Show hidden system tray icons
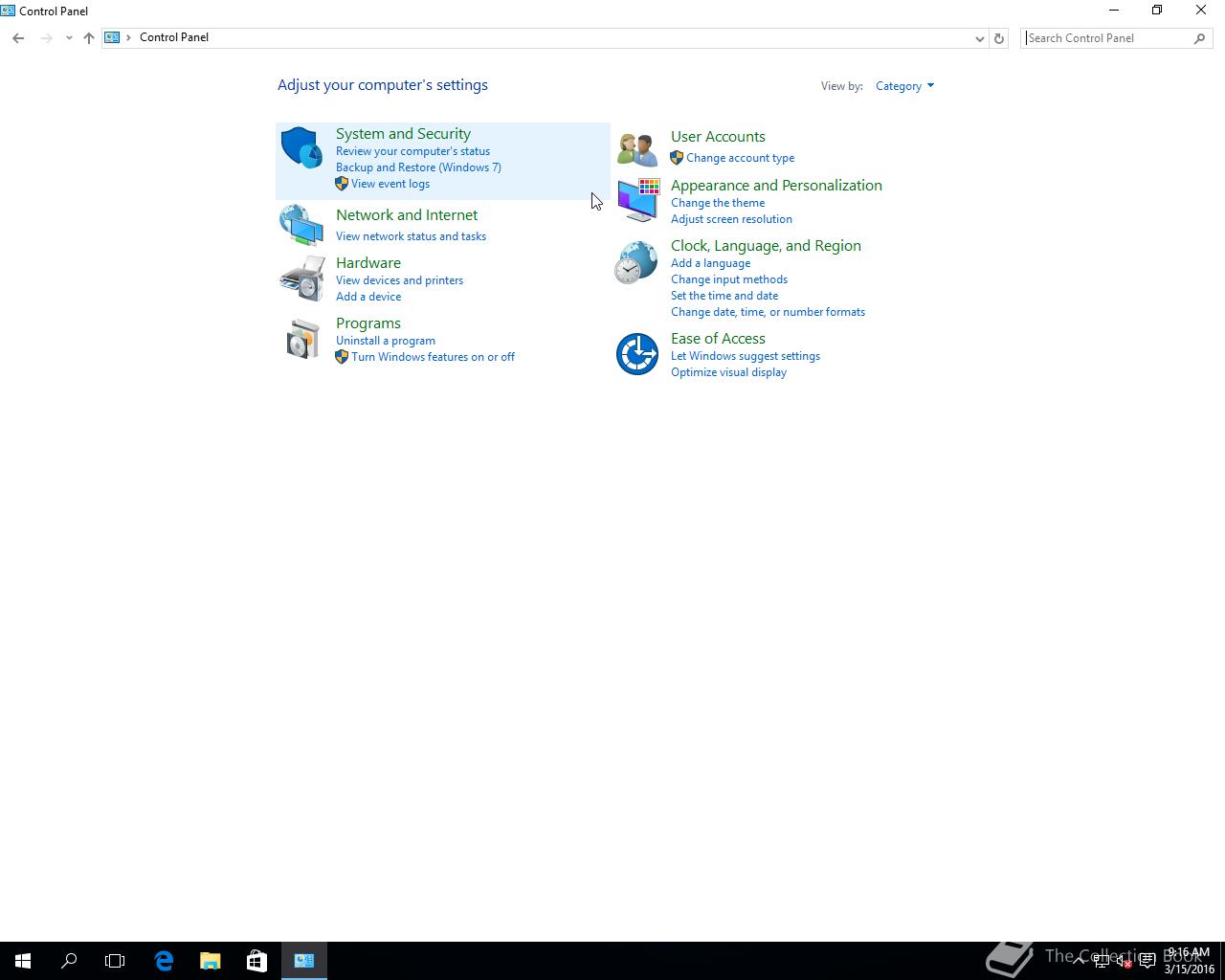The width and height of the screenshot is (1225, 980). pyautogui.click(x=1079, y=961)
